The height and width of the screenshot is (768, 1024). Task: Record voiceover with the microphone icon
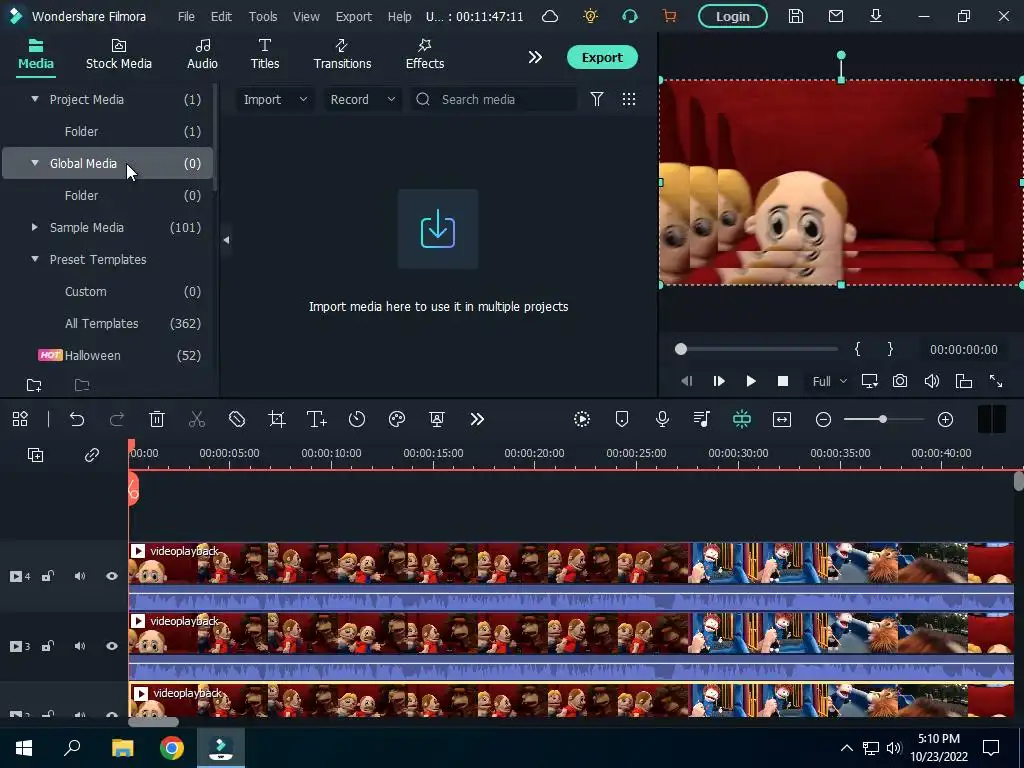(662, 419)
